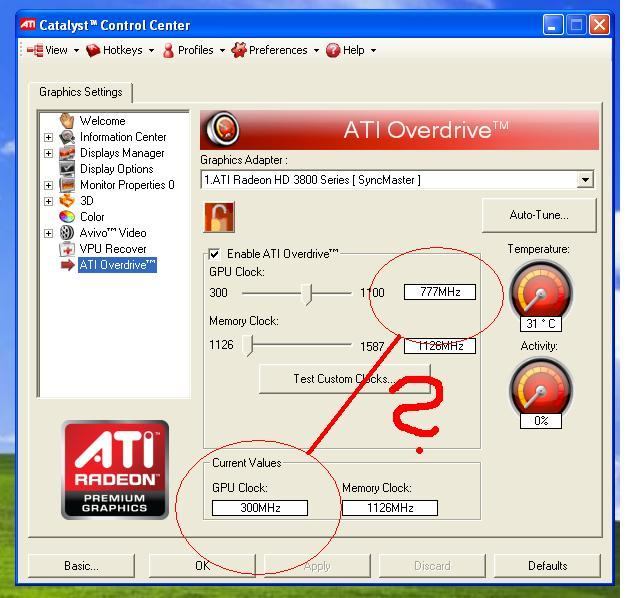Expand the Displays Manager tree node
The image size is (640, 598).
(48, 153)
